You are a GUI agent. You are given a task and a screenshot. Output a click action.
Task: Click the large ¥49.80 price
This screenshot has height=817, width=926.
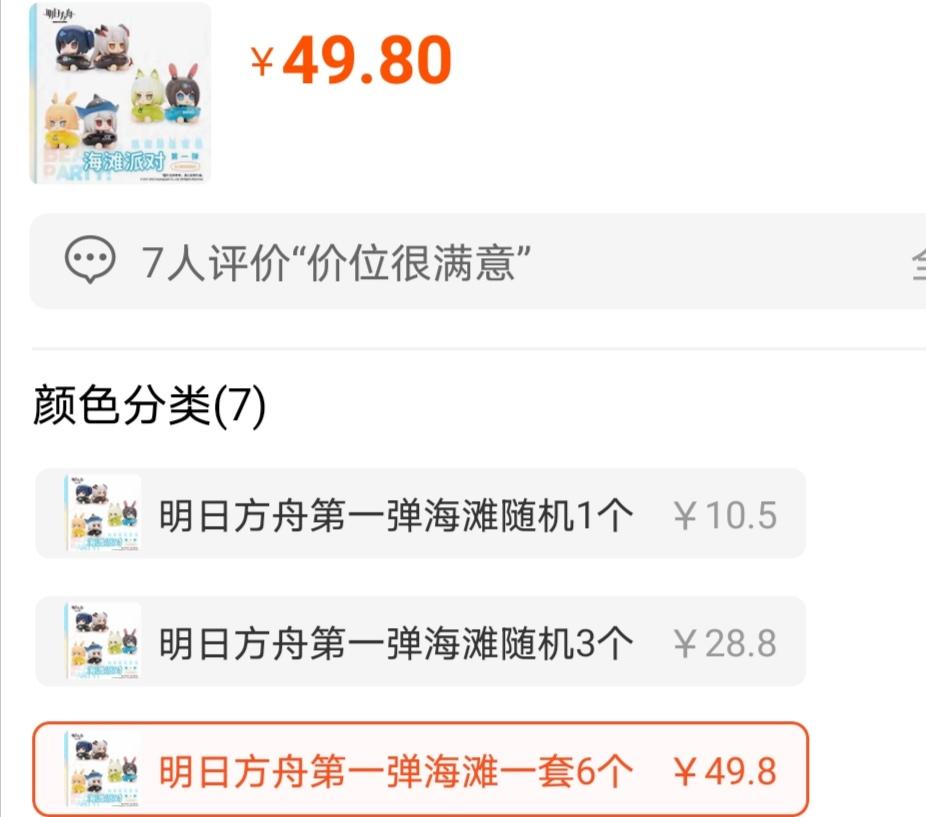351,60
